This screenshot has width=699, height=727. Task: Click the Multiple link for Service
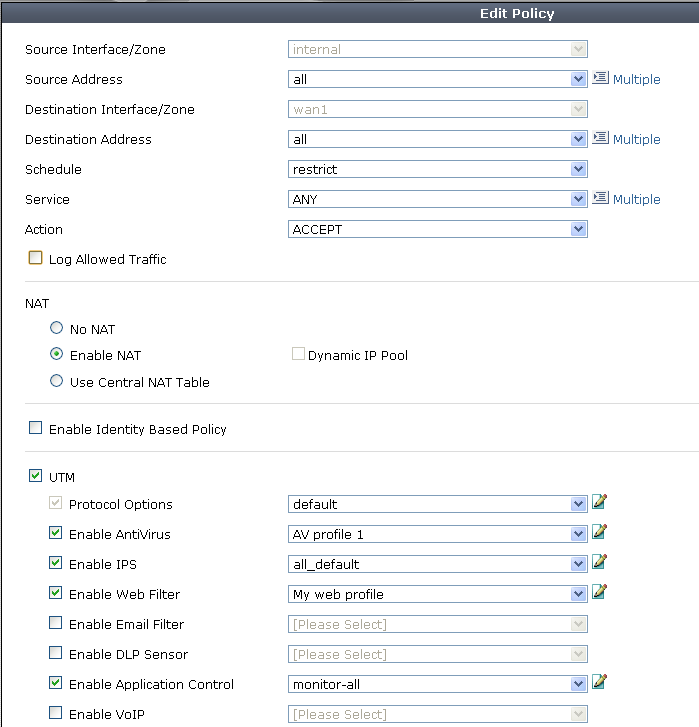coord(636,199)
